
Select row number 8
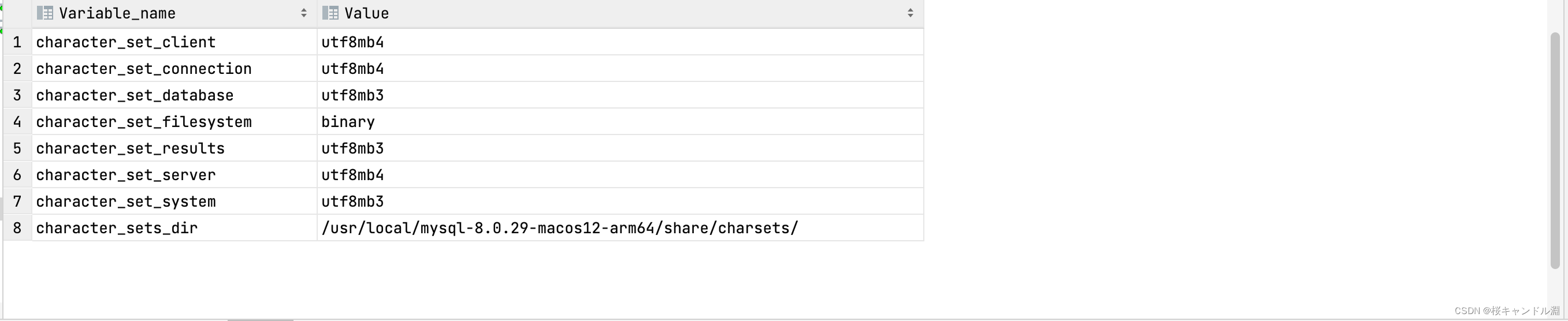[x=17, y=228]
